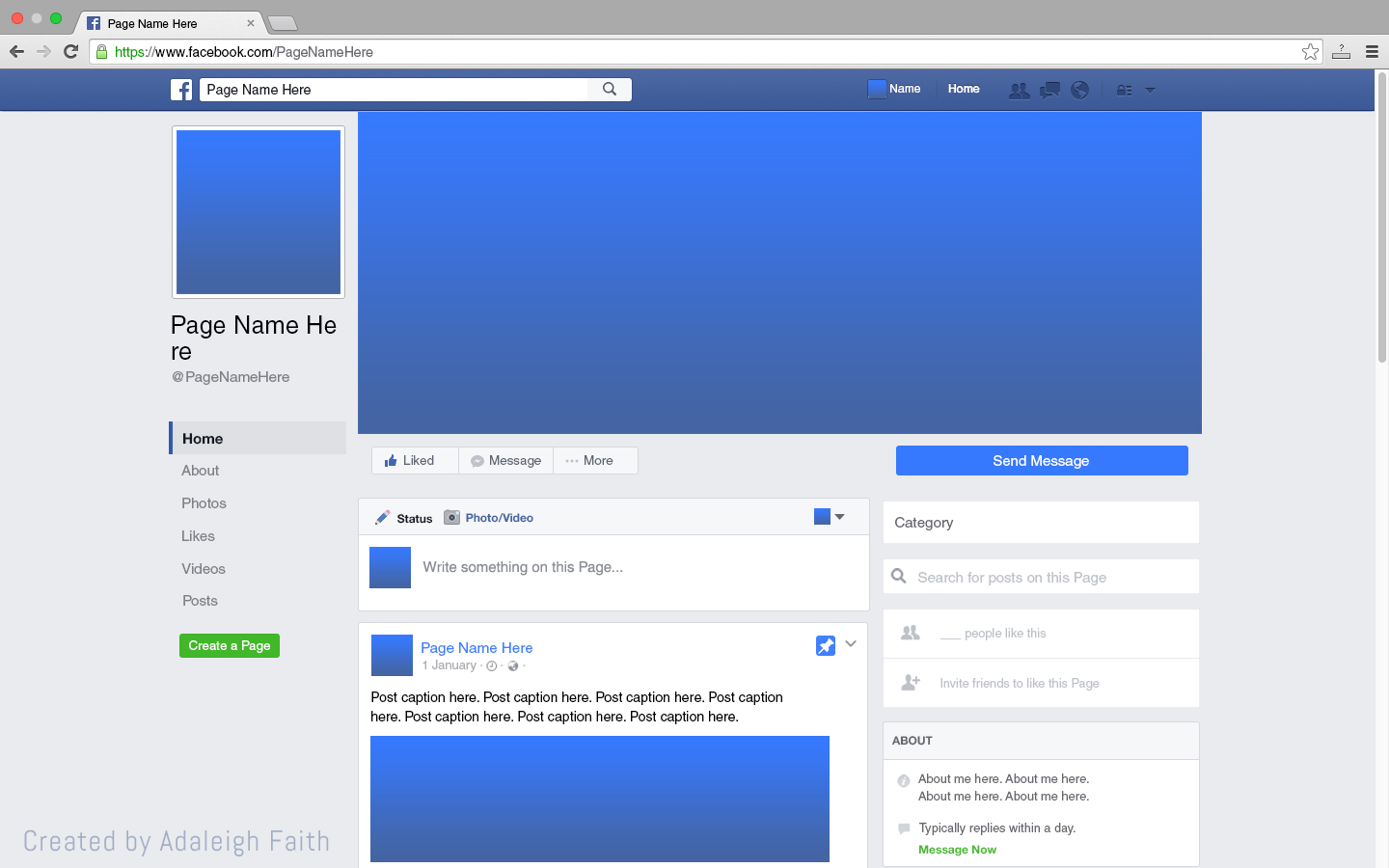Image resolution: width=1389 pixels, height=868 pixels.
Task: Click the Status pencil icon
Action: [x=382, y=517]
